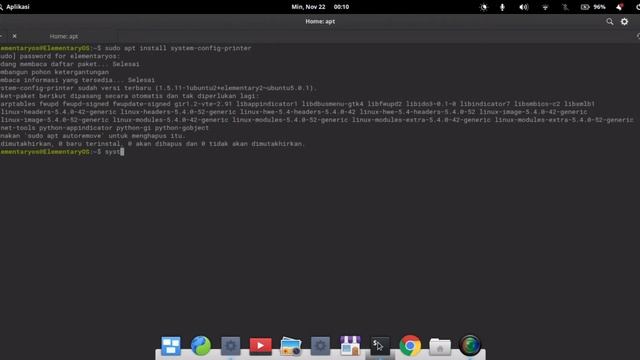Launch Google Chrome from the dock
This screenshot has height=360, width=640.
click(x=410, y=346)
